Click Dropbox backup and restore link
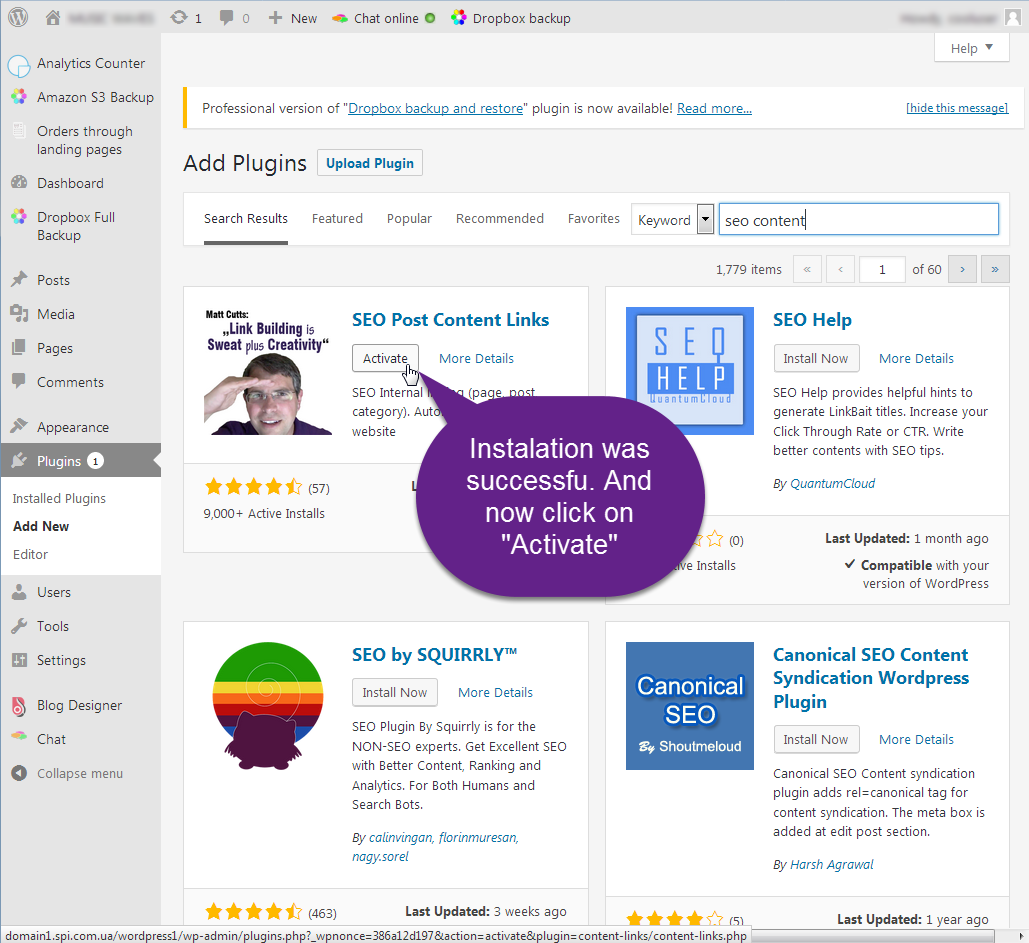The width and height of the screenshot is (1029, 943). click(435, 108)
